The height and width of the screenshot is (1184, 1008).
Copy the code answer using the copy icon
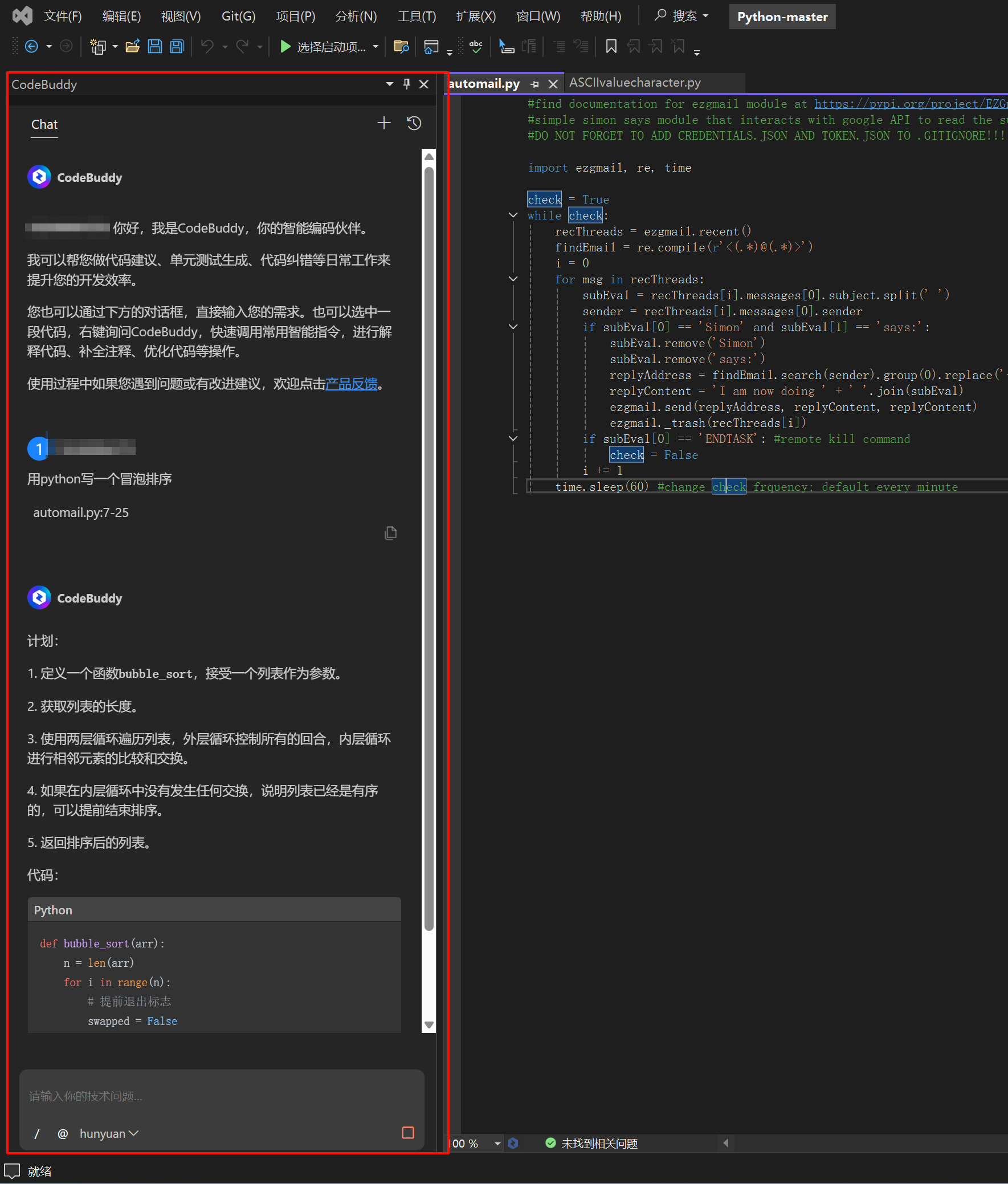pos(391,532)
